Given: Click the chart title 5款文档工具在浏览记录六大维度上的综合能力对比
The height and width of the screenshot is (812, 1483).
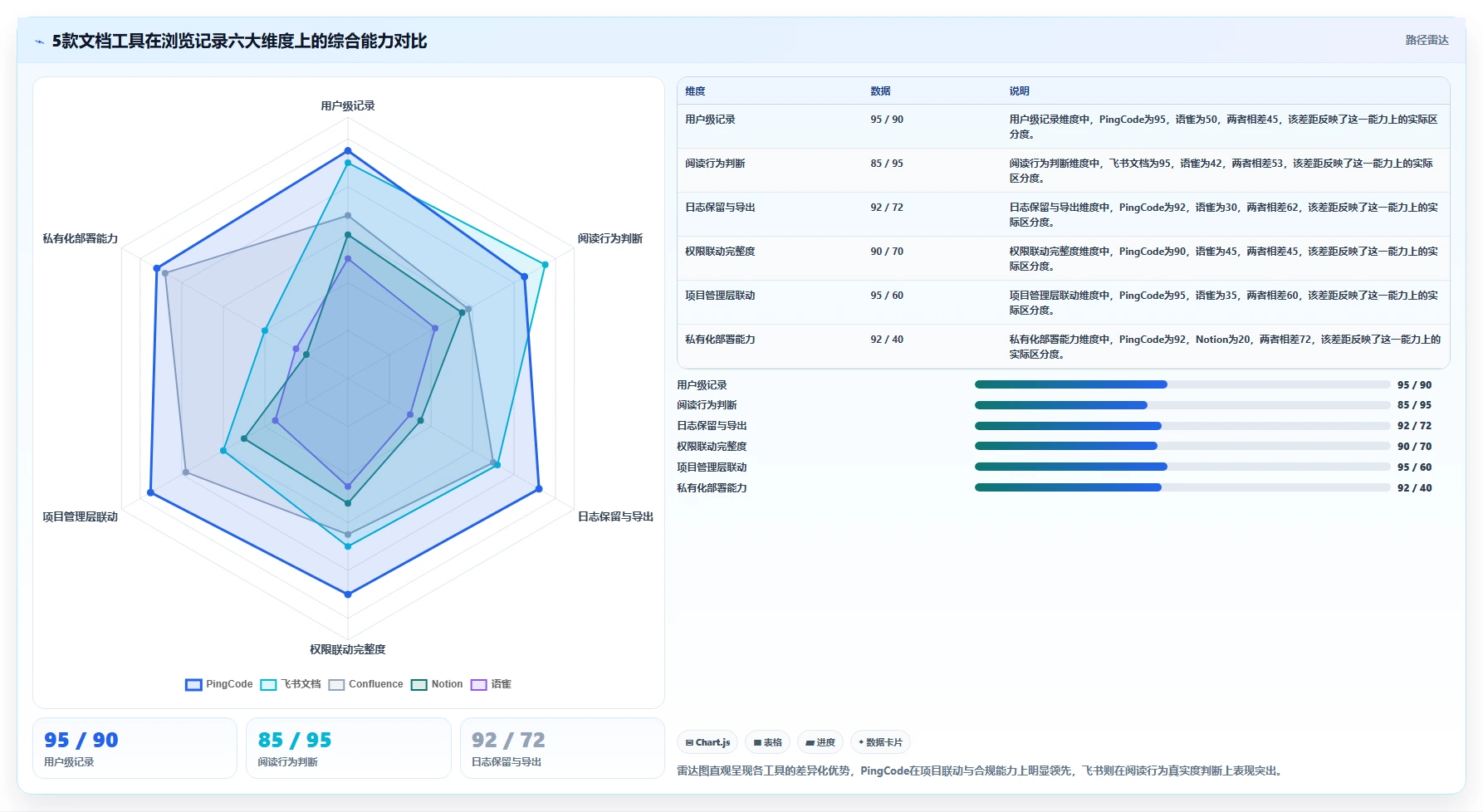Looking at the screenshot, I should coord(239,42).
